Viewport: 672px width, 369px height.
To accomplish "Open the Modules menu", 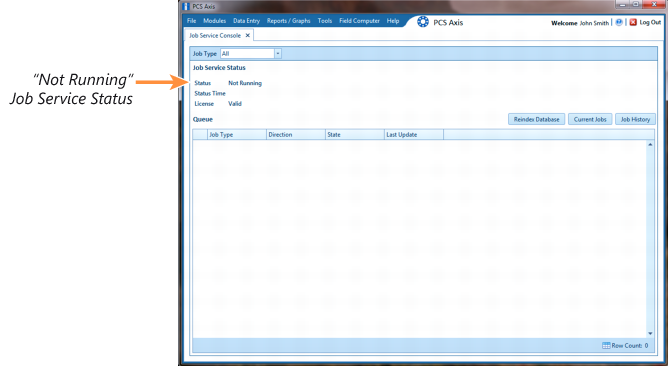I will 214,21.
